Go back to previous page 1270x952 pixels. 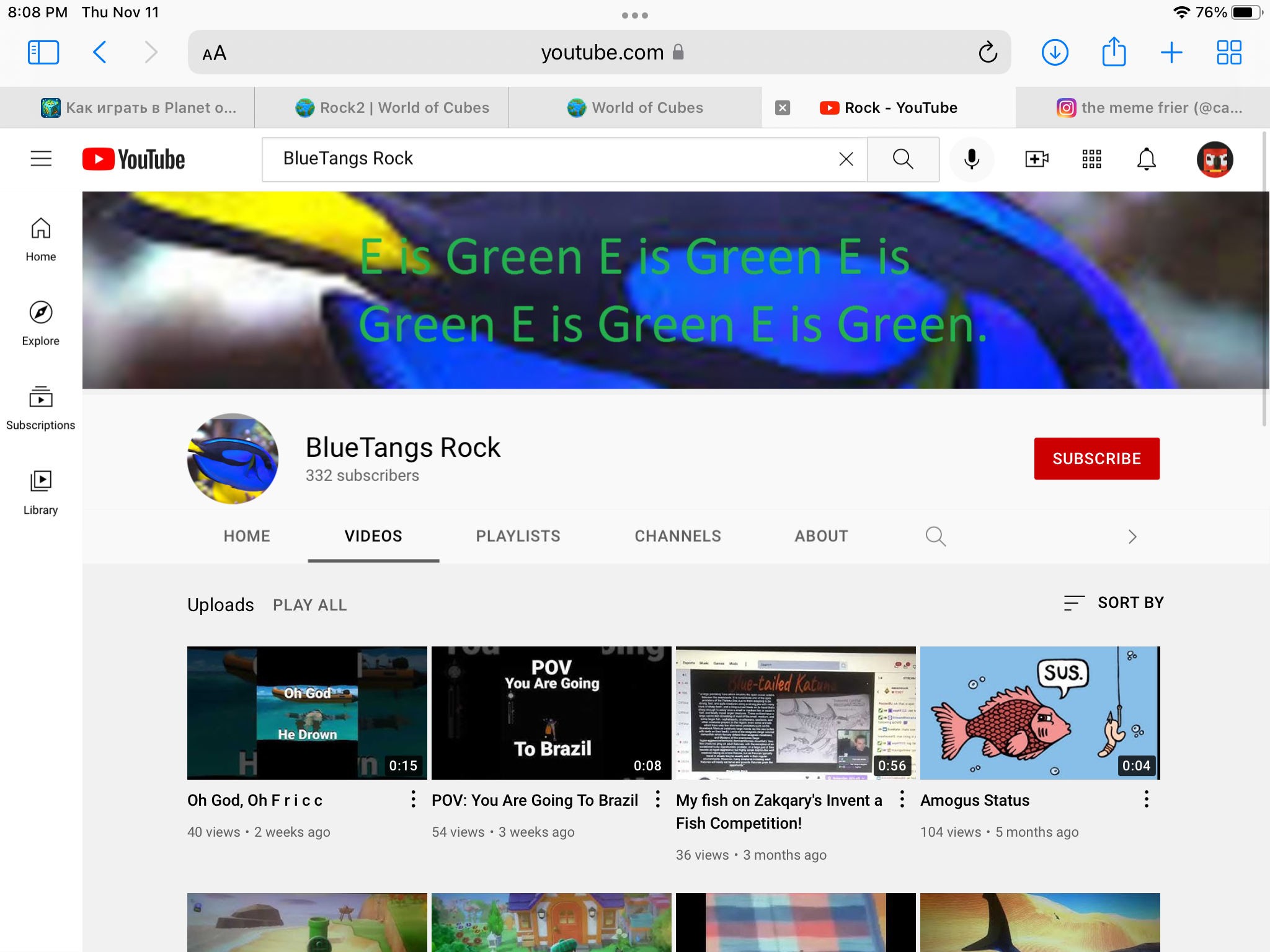click(100, 53)
